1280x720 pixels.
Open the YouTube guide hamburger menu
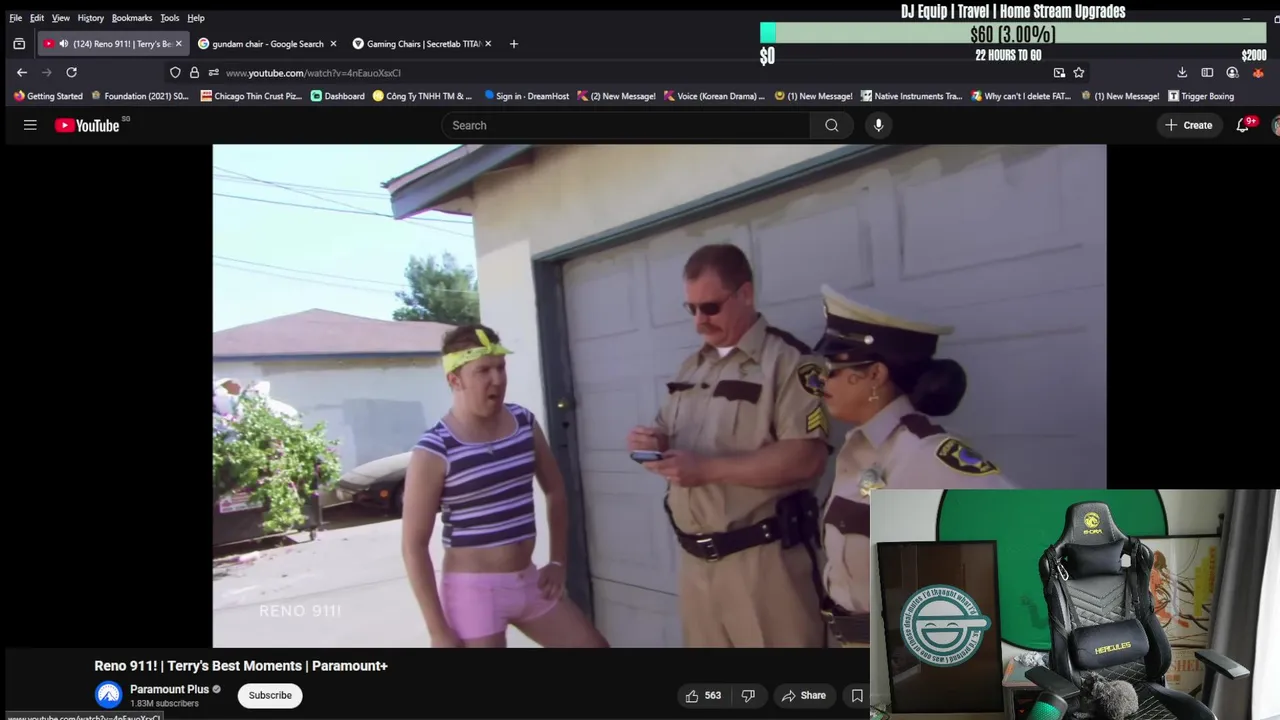(x=30, y=125)
